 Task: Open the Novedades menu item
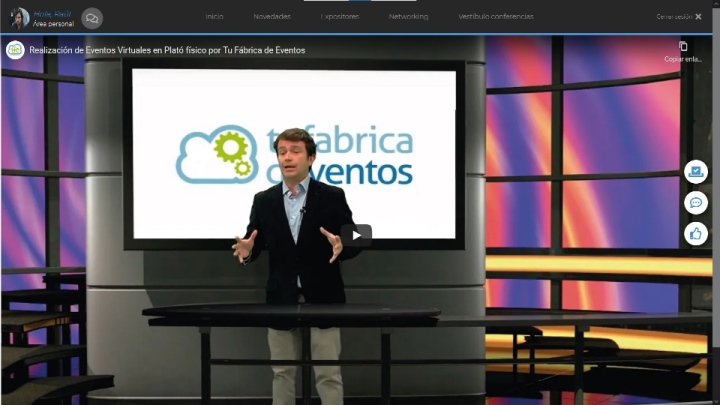coord(272,17)
